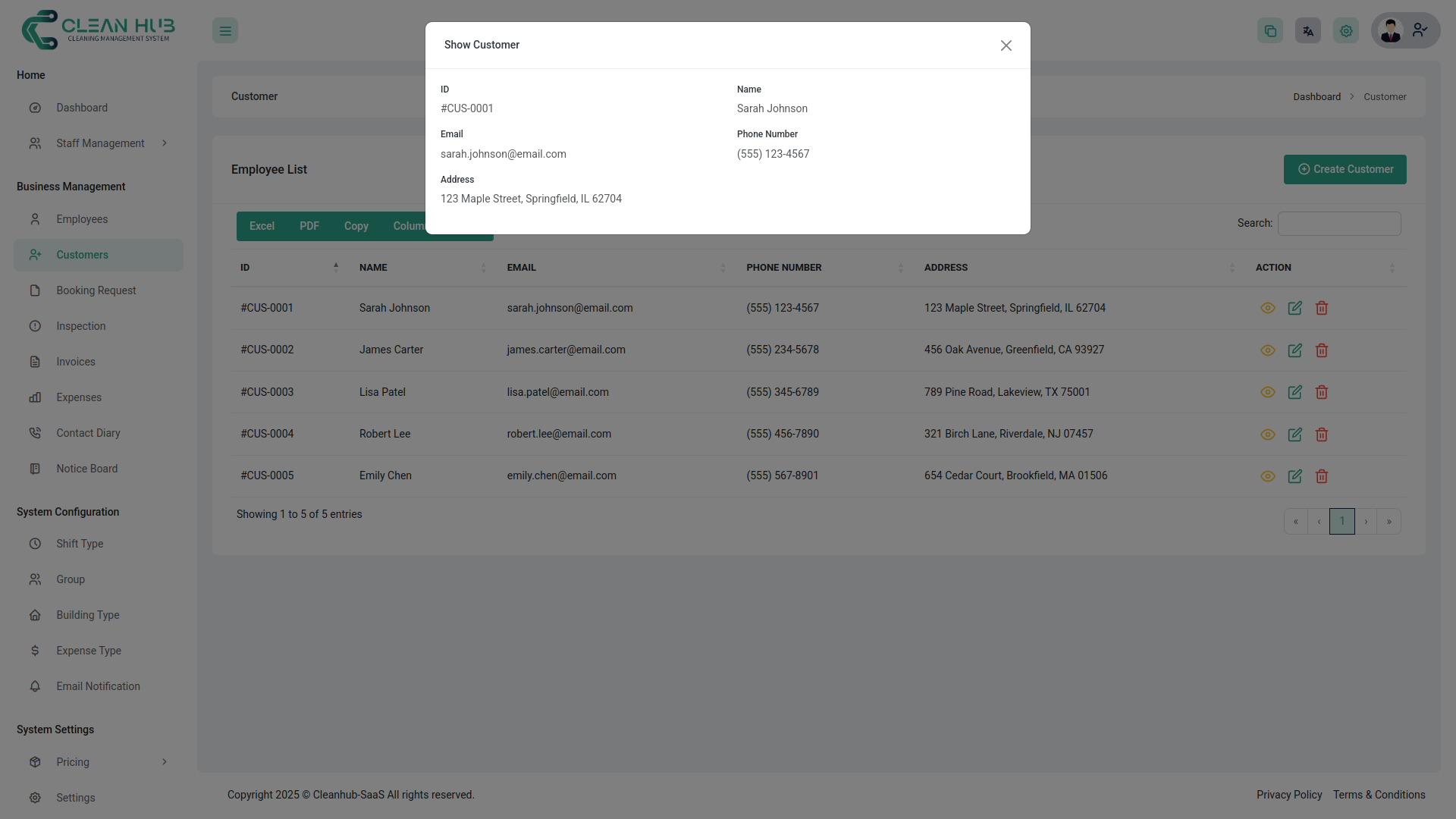Open Booking Request in sidebar
The width and height of the screenshot is (1456, 819).
96,290
